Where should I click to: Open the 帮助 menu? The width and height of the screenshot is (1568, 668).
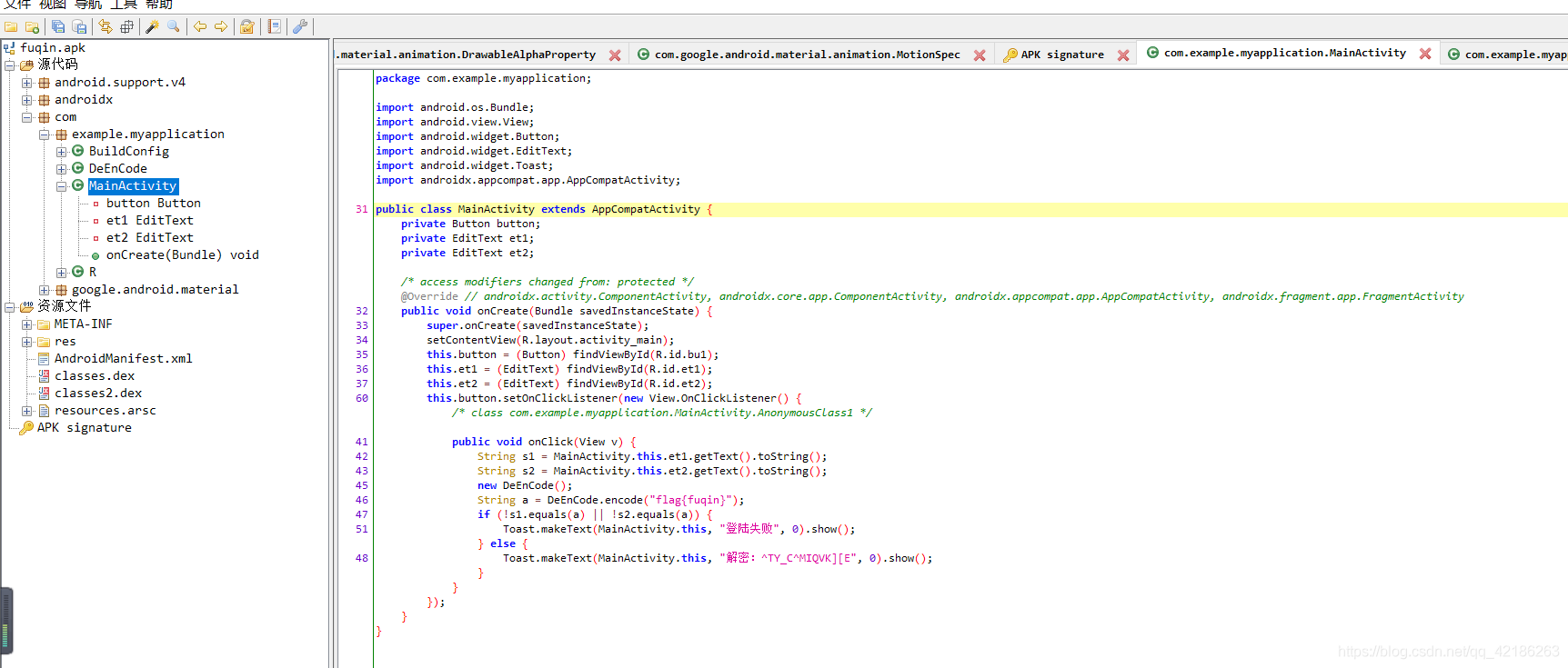pos(159,5)
